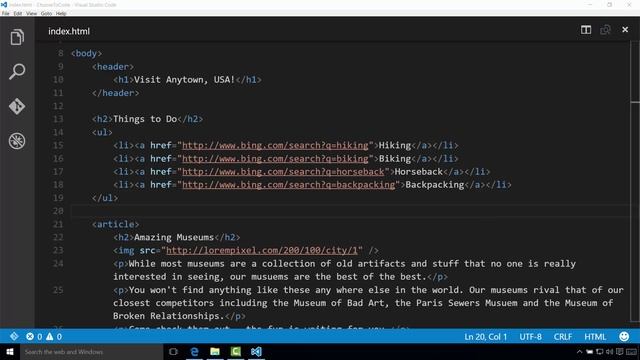Click the 'Things to Do' heading text
This screenshot has width=640, height=360.
pyautogui.click(x=145, y=119)
